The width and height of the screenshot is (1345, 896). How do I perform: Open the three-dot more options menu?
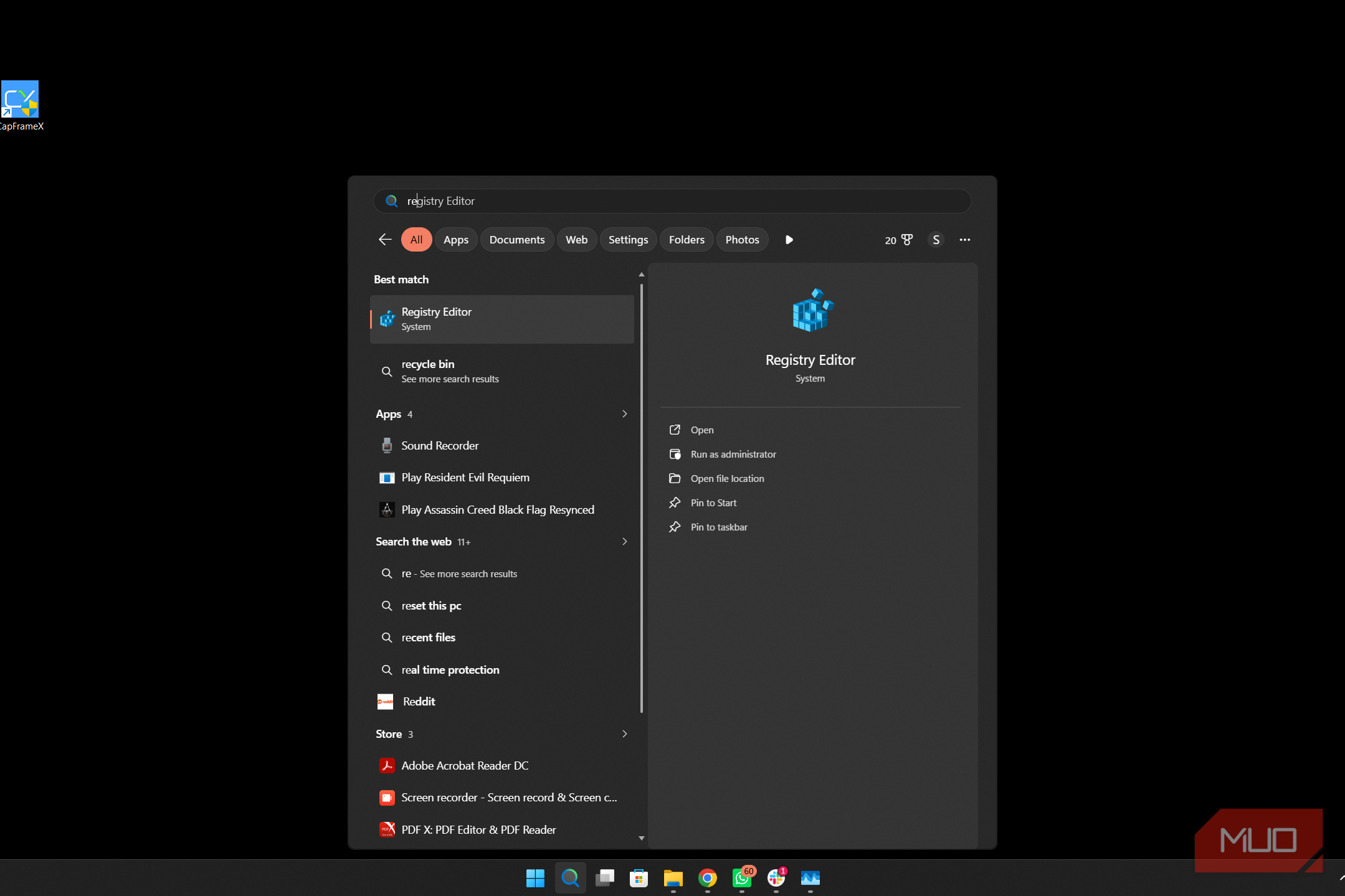[965, 240]
